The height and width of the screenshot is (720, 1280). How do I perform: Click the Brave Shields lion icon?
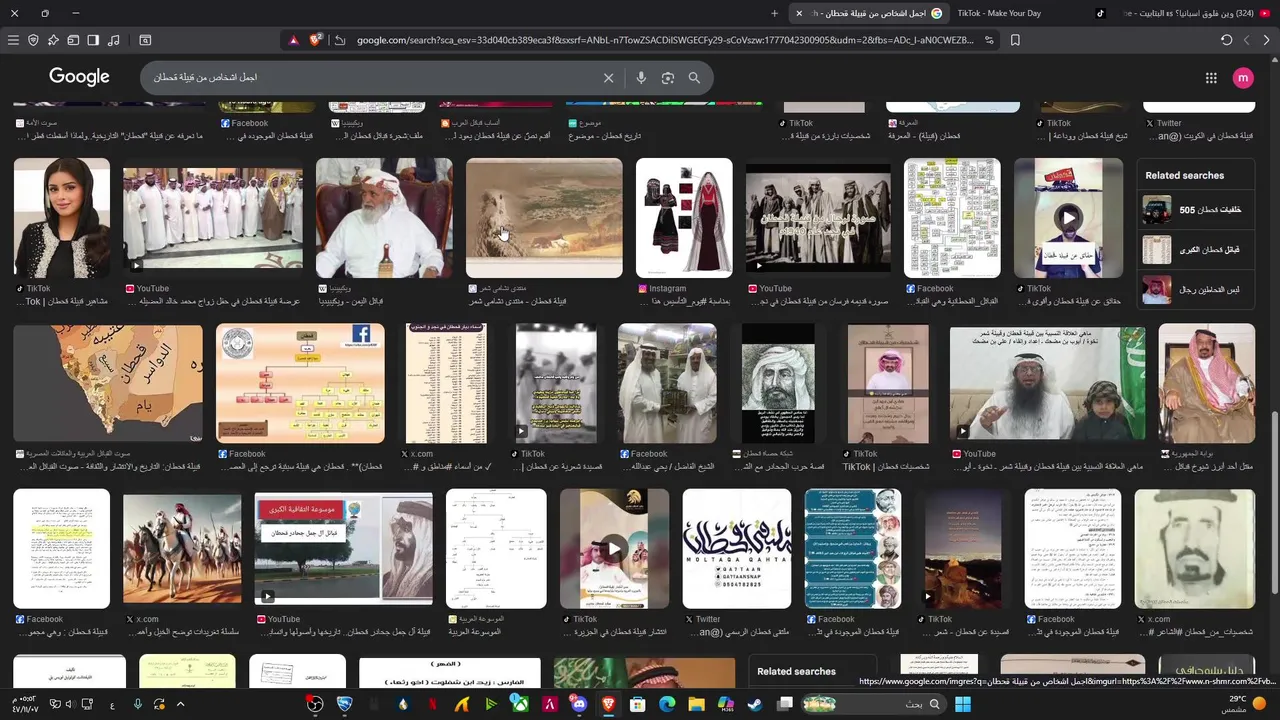315,40
